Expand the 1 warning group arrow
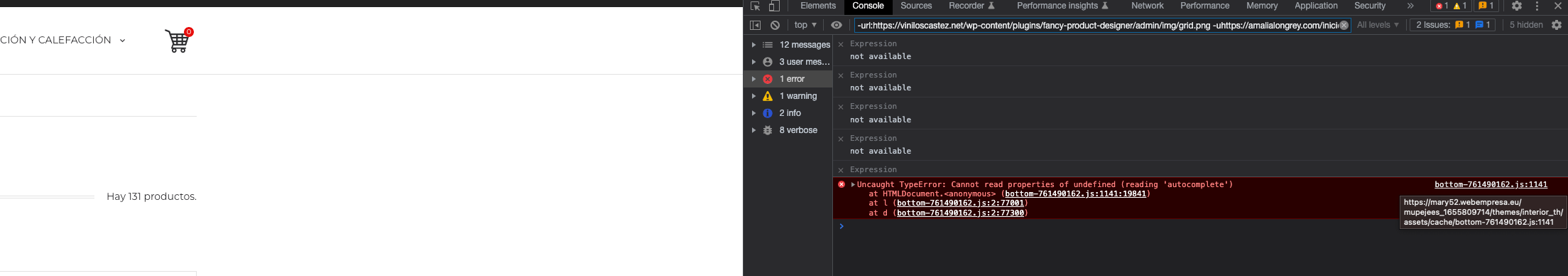This screenshot has height=276, width=1568. [753, 96]
